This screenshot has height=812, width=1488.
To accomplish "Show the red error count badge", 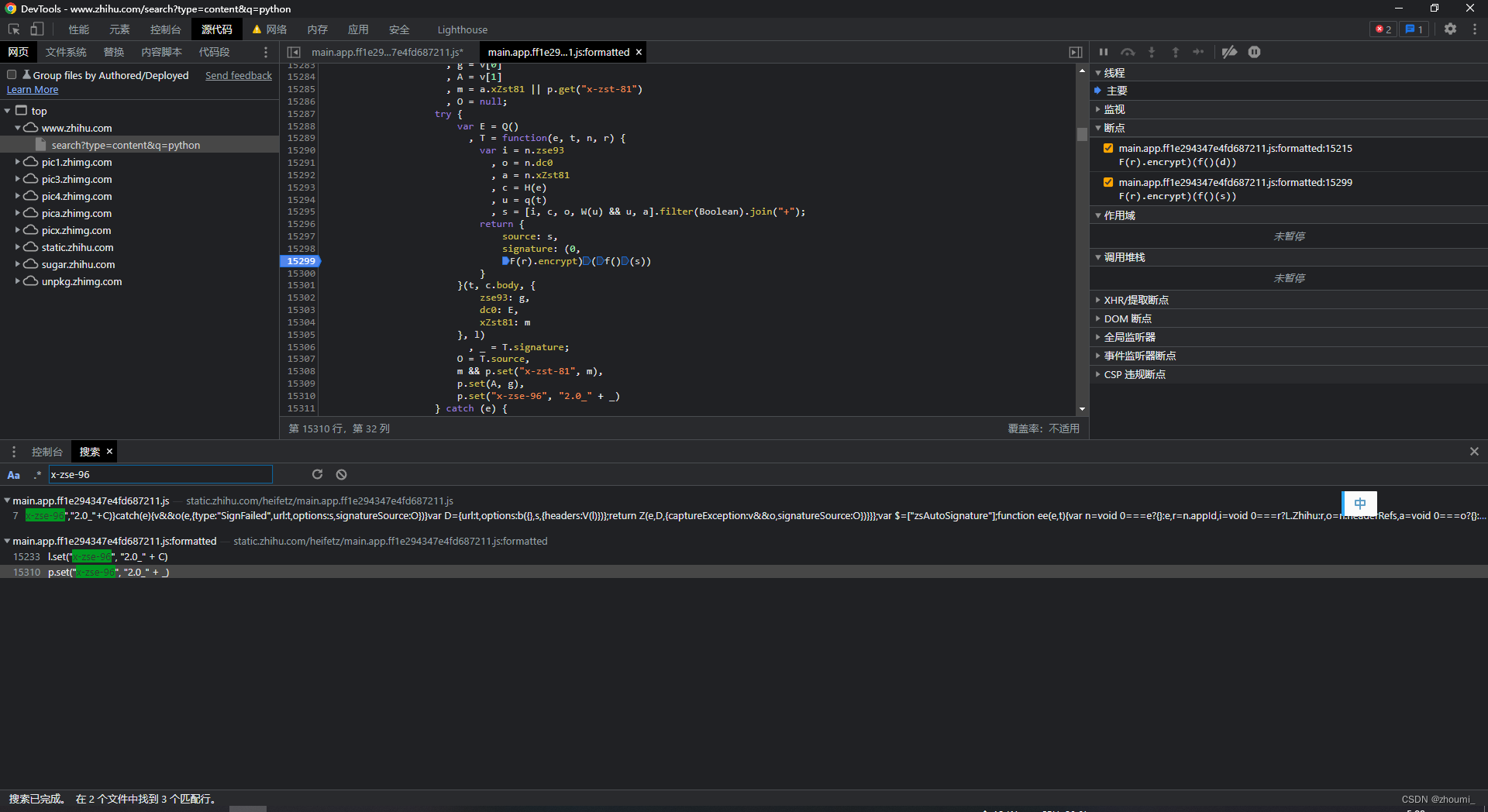I will 1383,29.
